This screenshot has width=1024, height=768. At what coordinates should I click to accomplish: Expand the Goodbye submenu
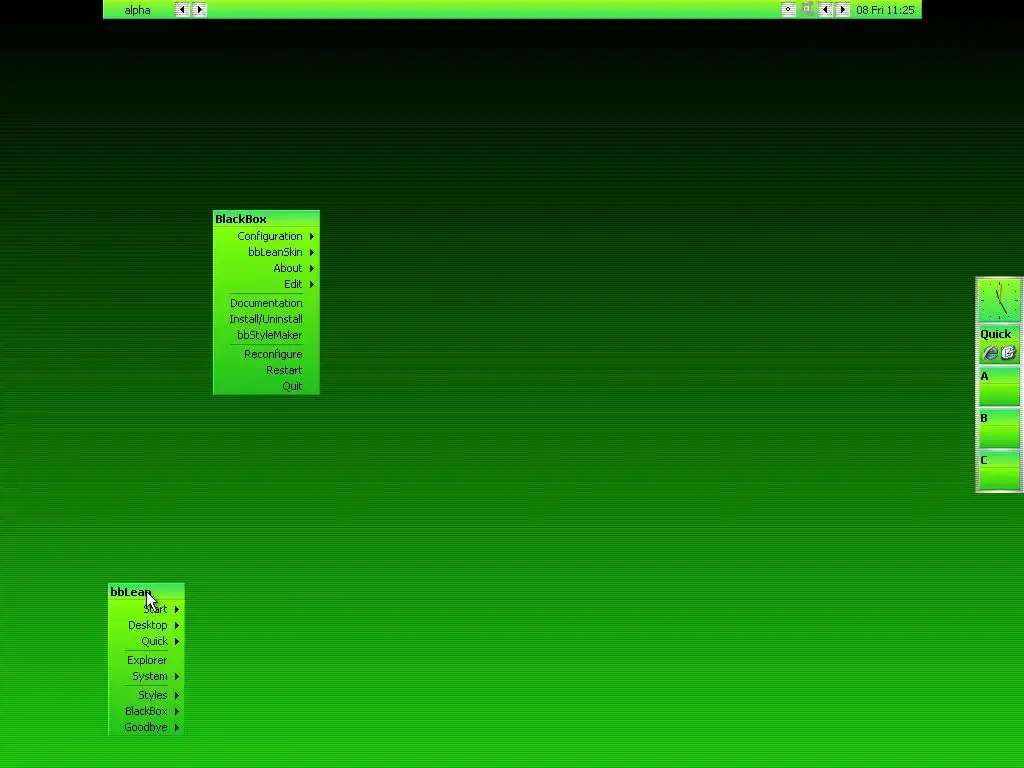146,727
